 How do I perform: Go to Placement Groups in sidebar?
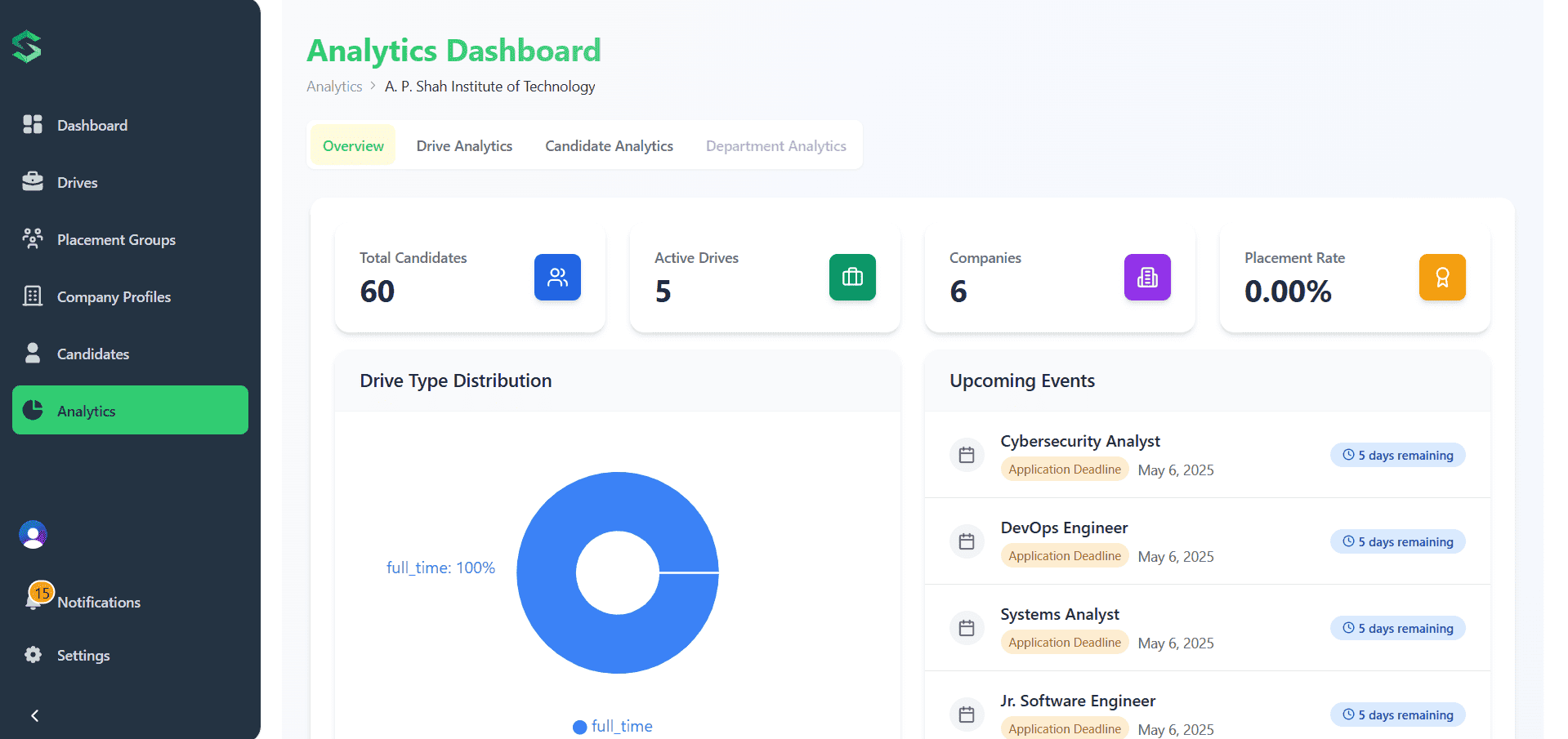pyautogui.click(x=116, y=240)
